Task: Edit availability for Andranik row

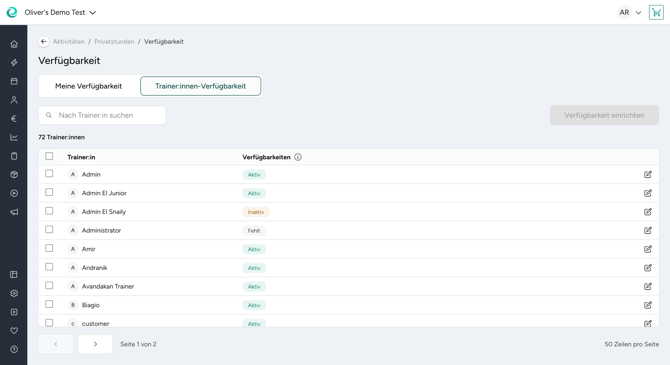Action: tap(648, 268)
